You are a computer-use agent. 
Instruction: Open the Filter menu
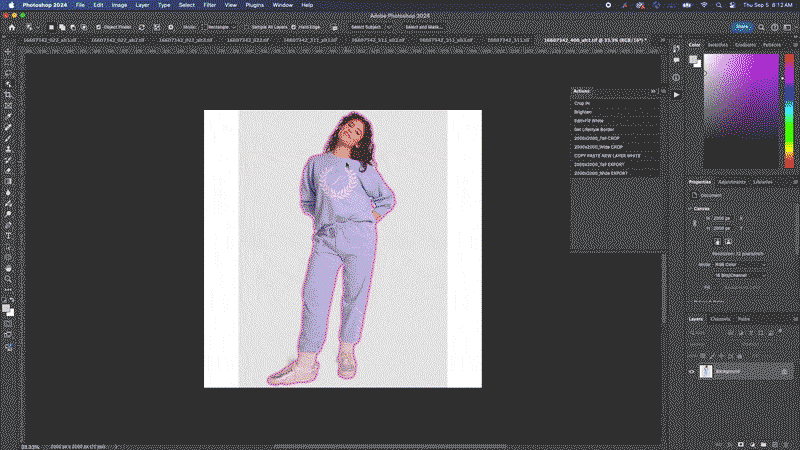coord(210,5)
